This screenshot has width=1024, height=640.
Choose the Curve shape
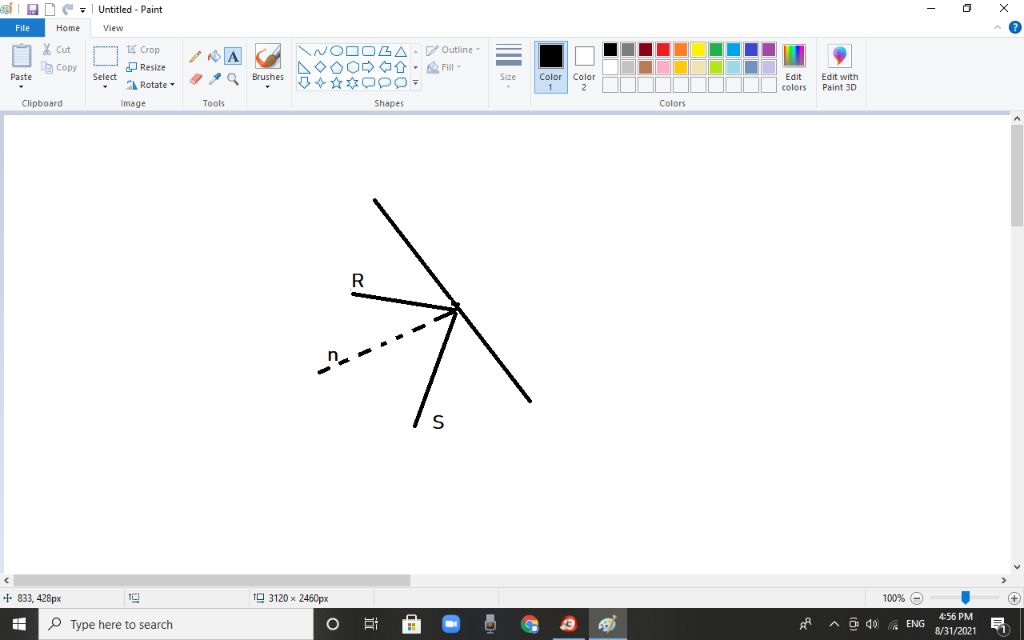[x=320, y=51]
